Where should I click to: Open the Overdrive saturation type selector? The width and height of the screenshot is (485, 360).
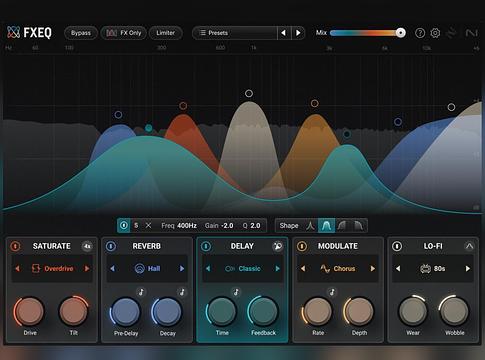pos(52,269)
